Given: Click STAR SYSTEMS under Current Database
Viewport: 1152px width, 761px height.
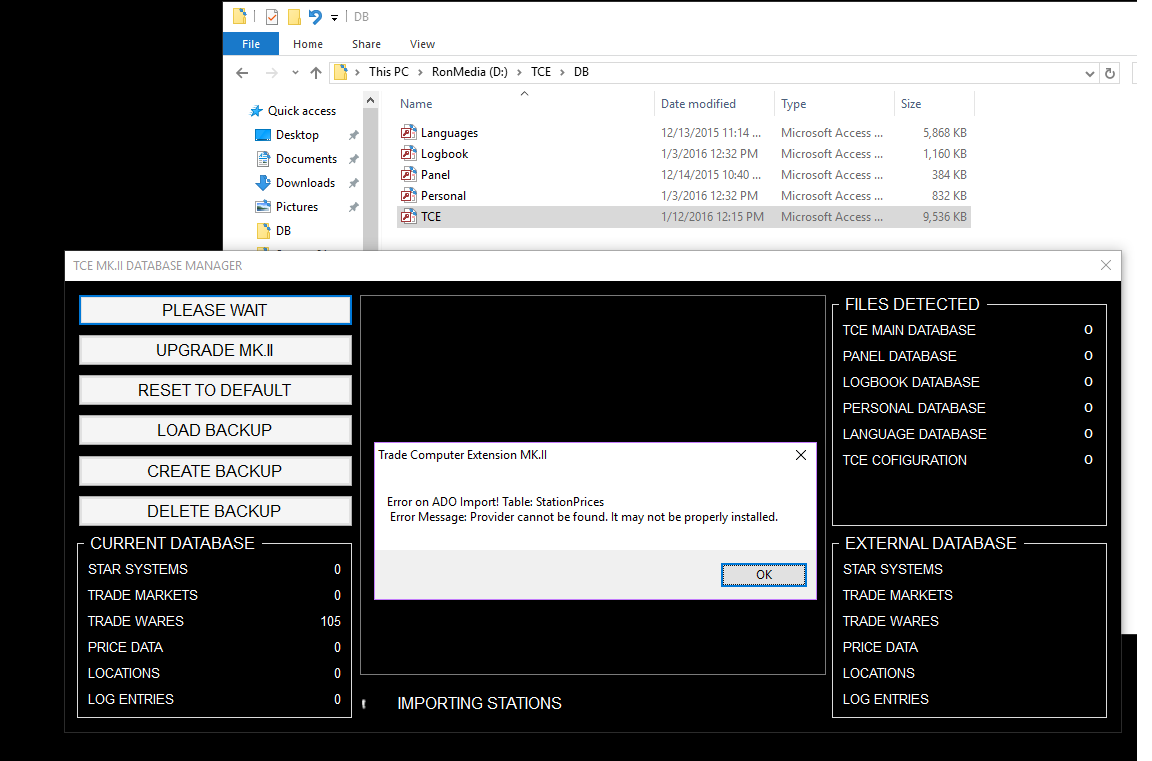Looking at the screenshot, I should pyautogui.click(x=137, y=569).
